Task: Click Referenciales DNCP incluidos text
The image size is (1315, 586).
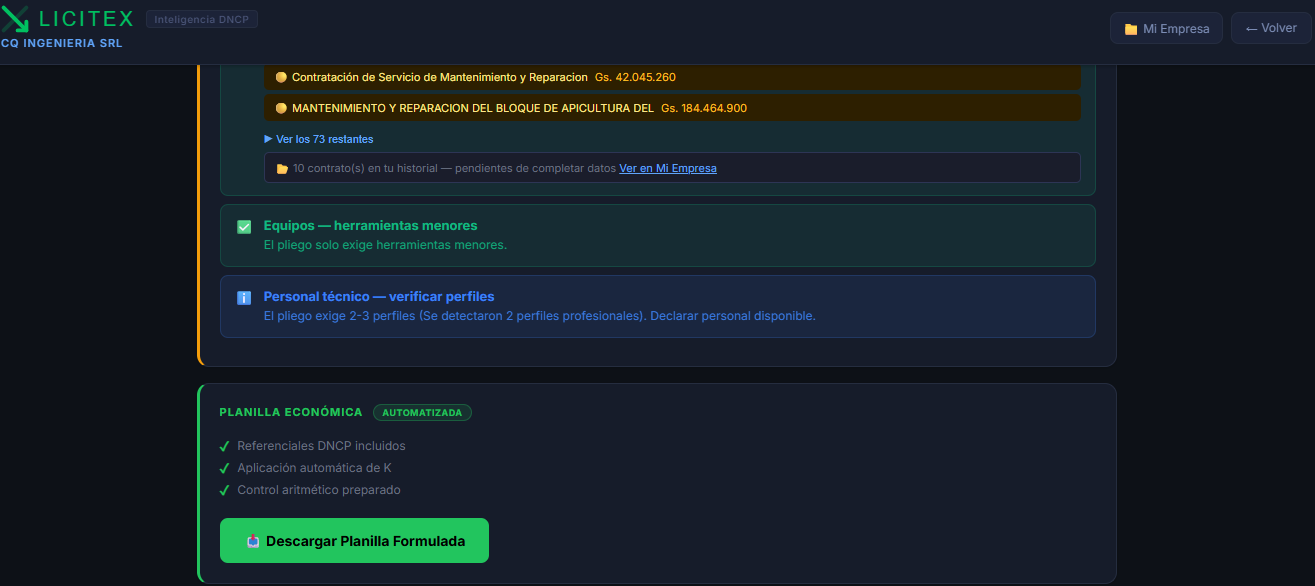Action: pos(321,446)
